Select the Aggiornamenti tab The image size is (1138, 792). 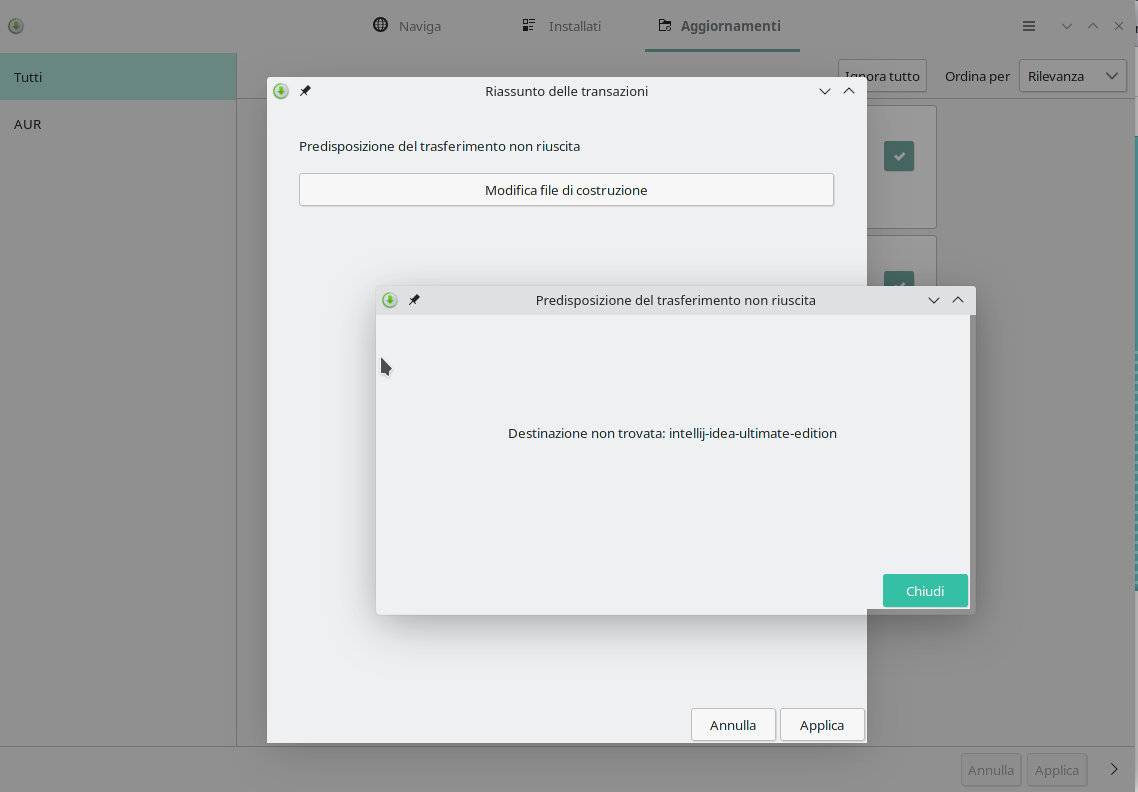pyautogui.click(x=721, y=26)
